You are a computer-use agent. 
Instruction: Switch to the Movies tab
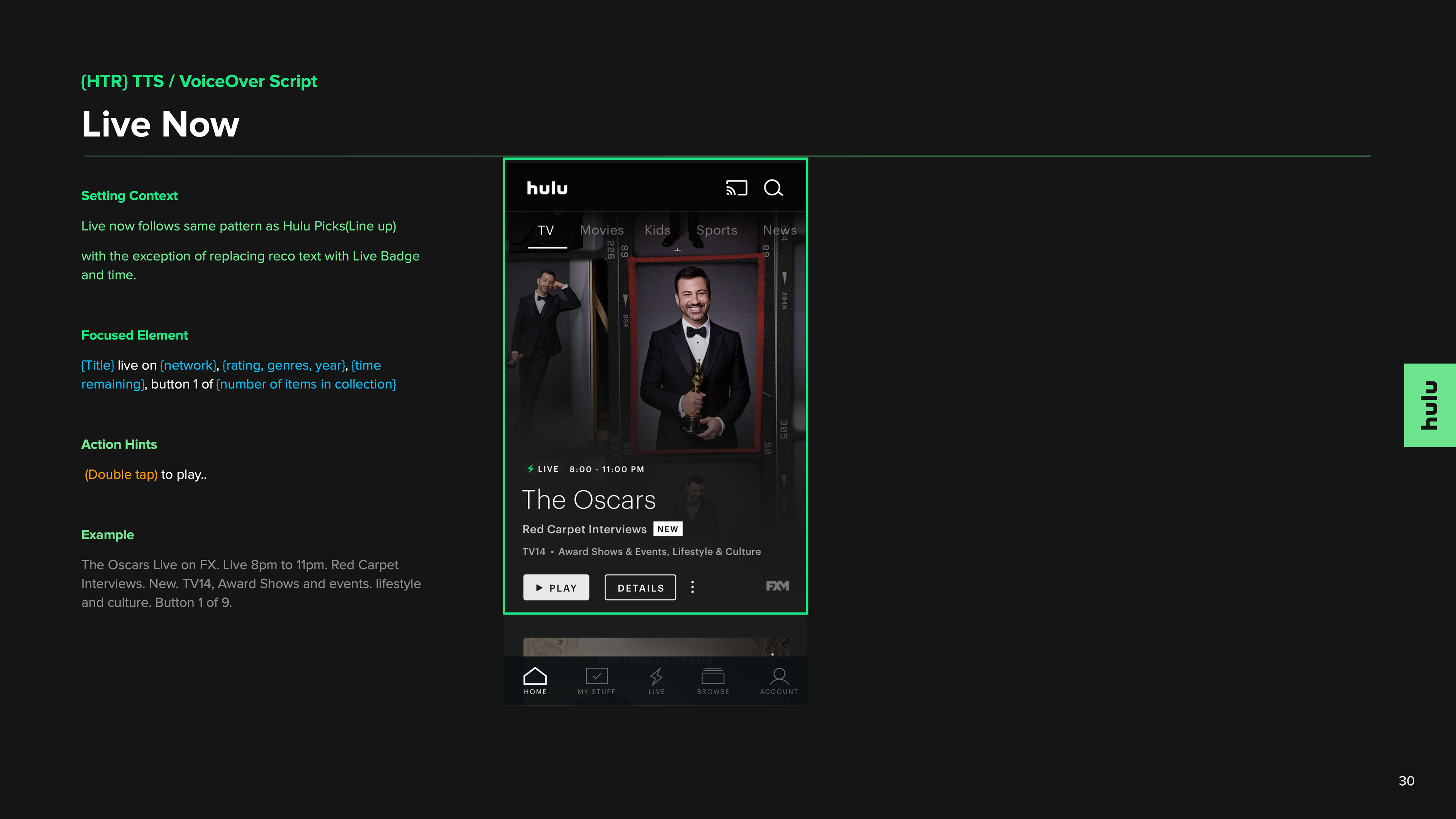[601, 231]
